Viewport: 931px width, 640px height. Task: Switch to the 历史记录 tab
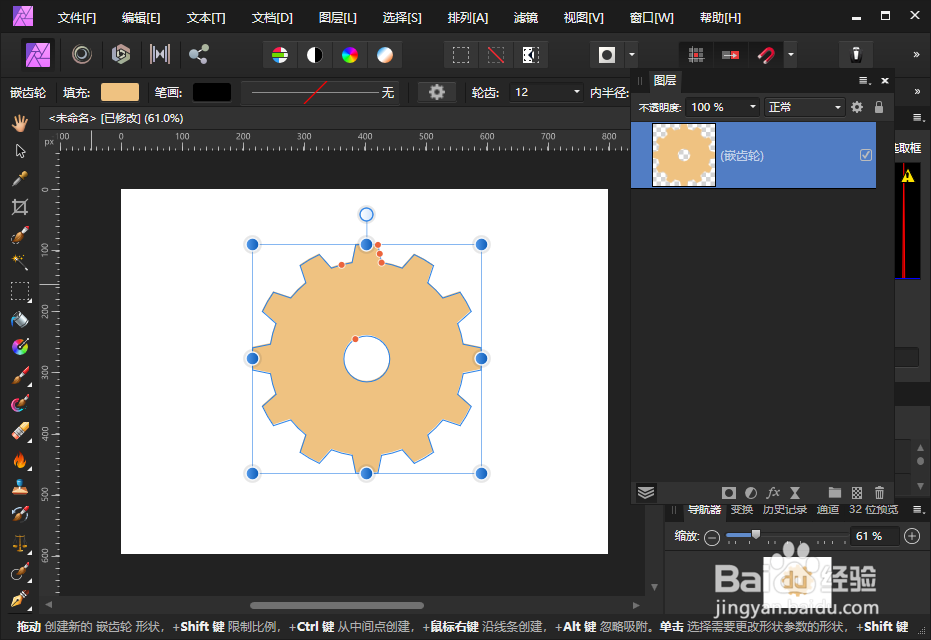(x=787, y=509)
